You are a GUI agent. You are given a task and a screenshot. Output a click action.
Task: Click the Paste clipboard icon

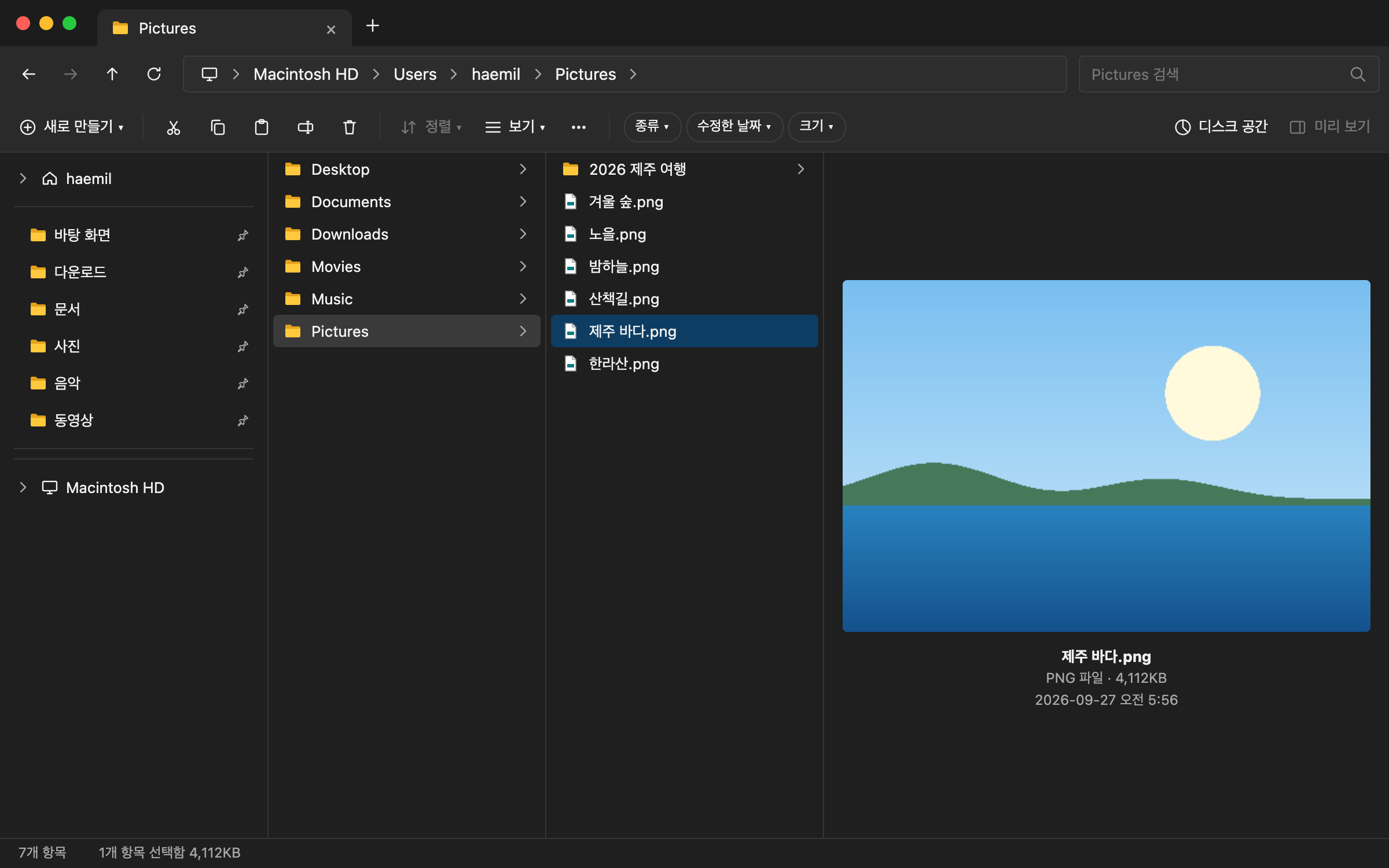point(262,127)
